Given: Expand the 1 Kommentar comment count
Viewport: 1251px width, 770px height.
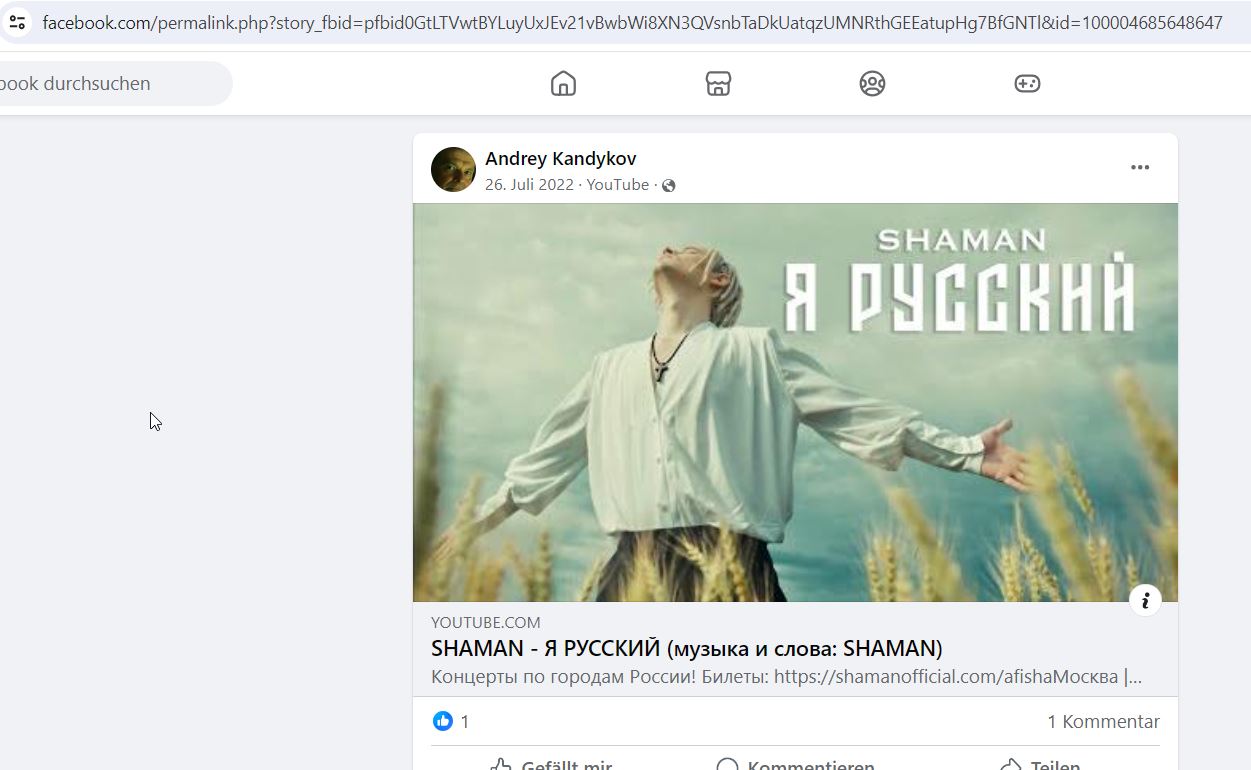Looking at the screenshot, I should (1103, 721).
